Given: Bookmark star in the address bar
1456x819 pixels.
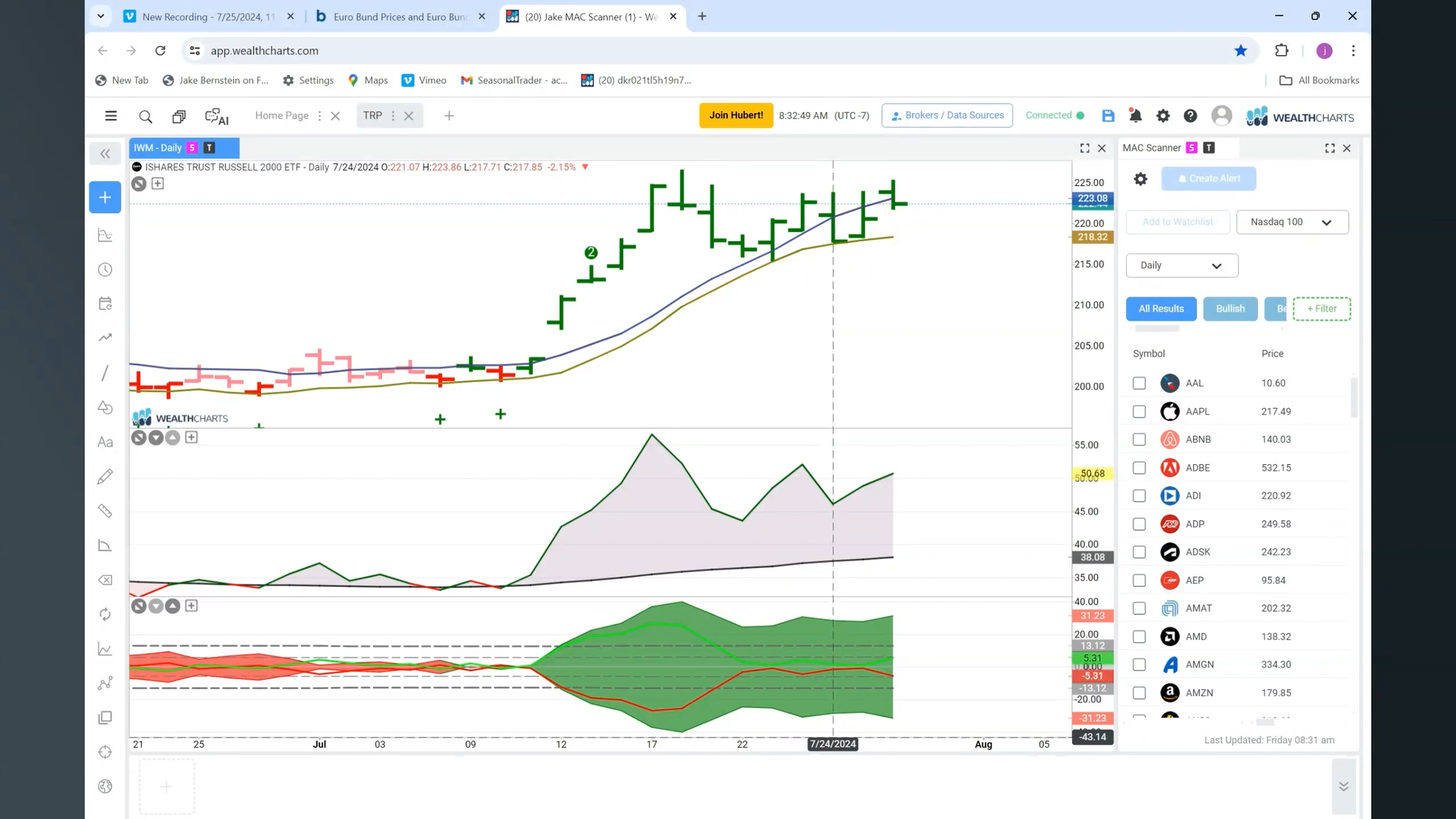Looking at the screenshot, I should (1241, 51).
